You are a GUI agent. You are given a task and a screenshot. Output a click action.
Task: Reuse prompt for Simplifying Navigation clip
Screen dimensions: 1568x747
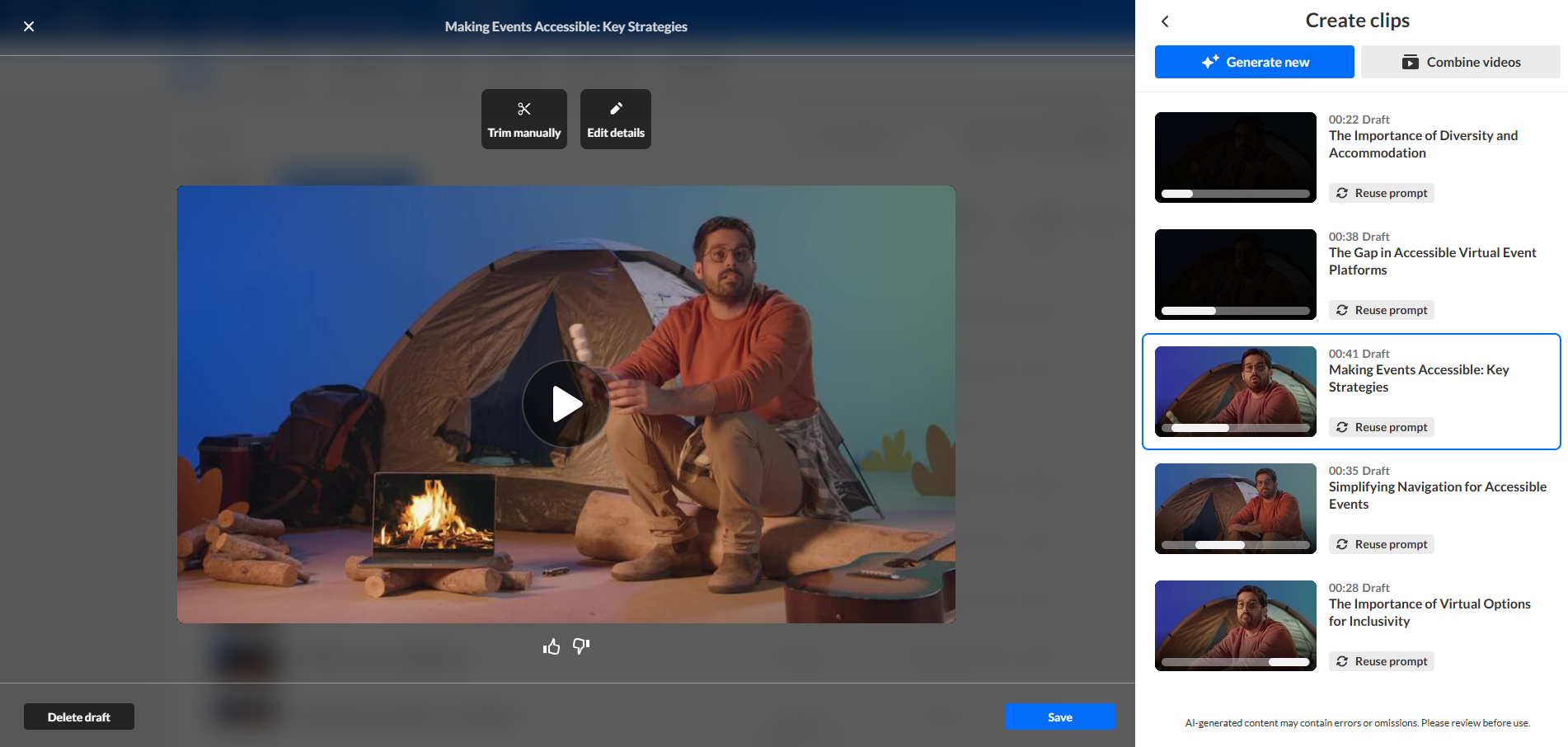1382,544
